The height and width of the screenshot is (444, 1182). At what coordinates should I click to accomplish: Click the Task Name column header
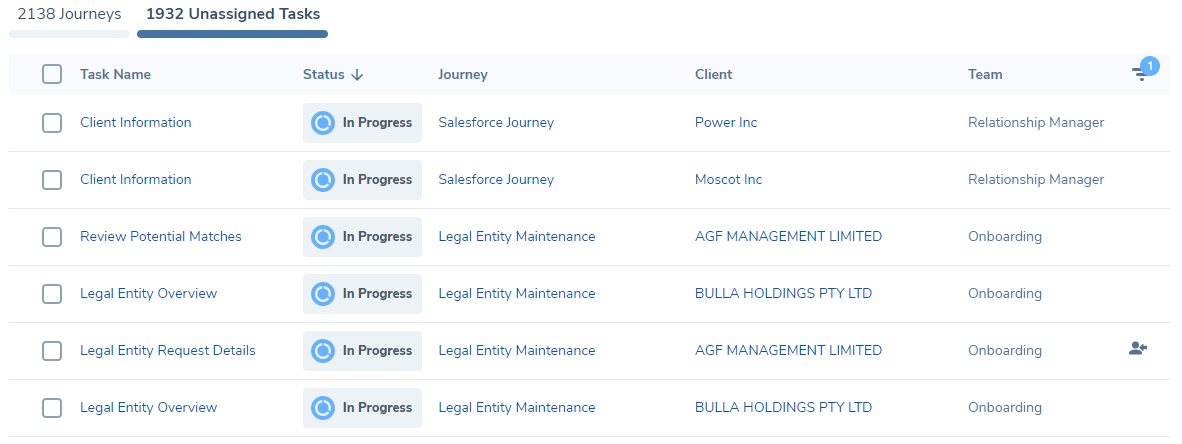(115, 75)
